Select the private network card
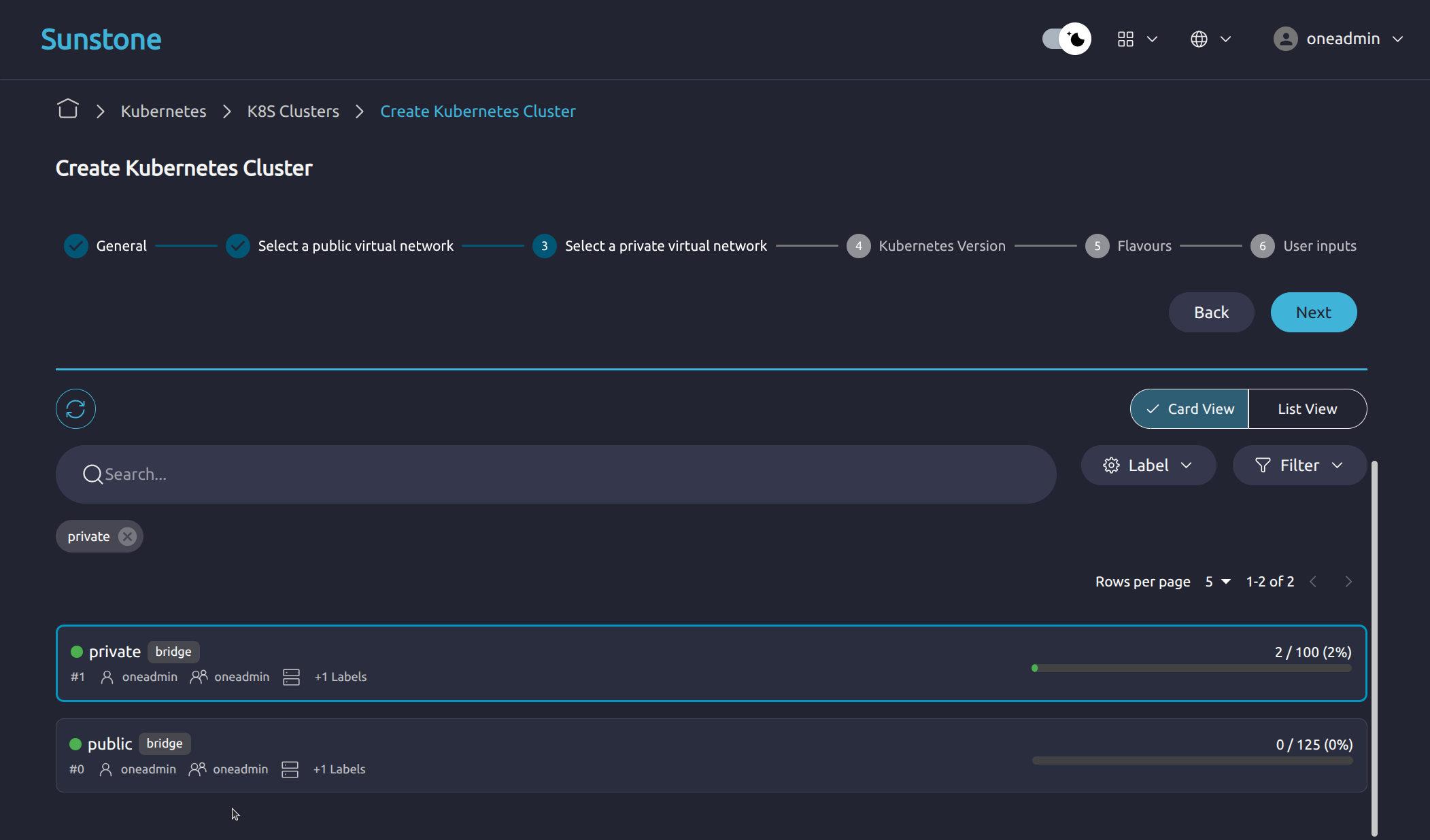 coord(711,663)
